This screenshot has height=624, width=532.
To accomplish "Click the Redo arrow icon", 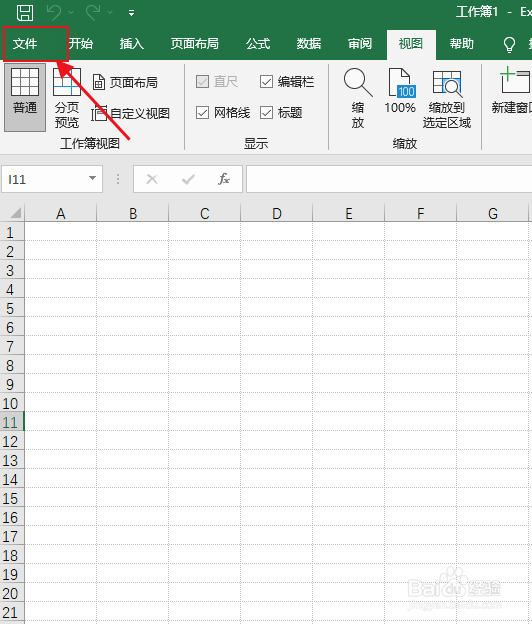I will (x=93, y=12).
